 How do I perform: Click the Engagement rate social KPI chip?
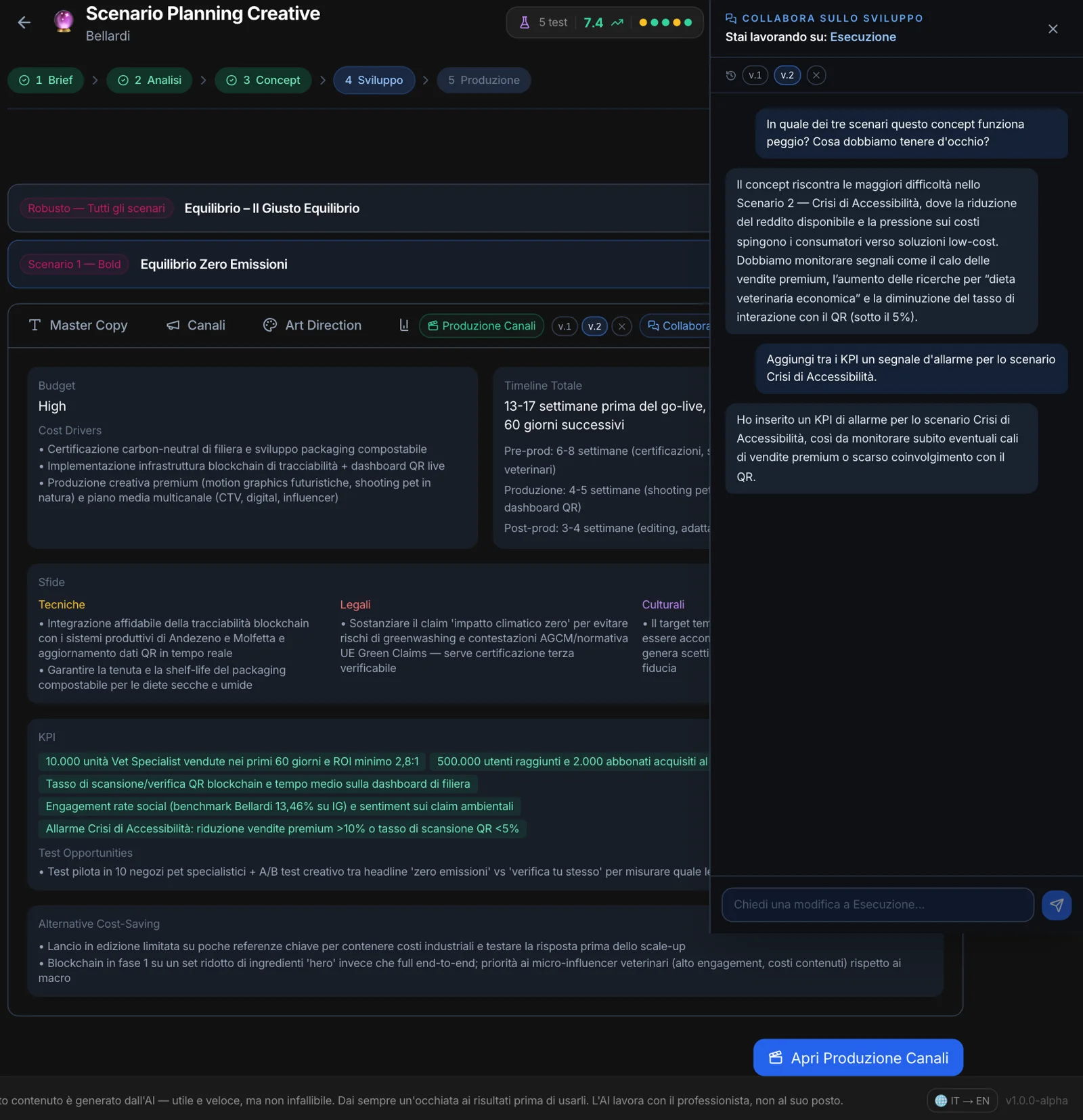point(280,807)
